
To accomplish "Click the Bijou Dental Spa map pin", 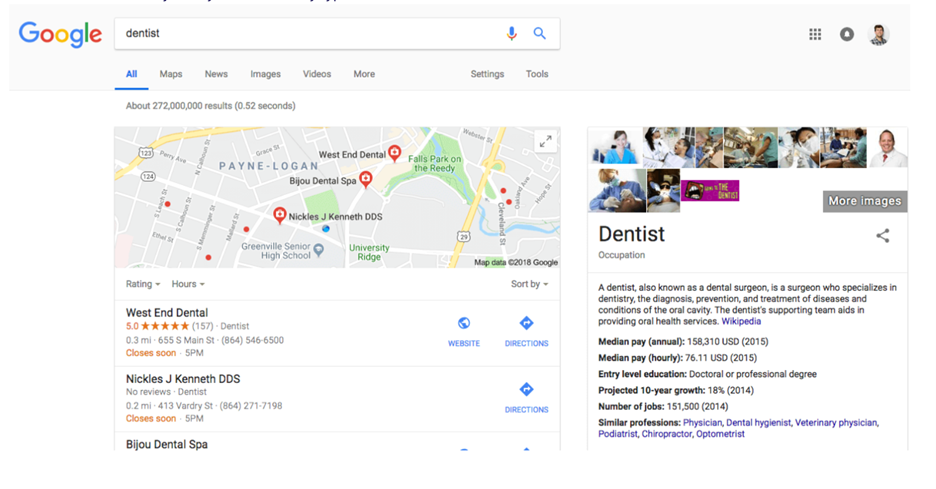I will pos(366,179).
